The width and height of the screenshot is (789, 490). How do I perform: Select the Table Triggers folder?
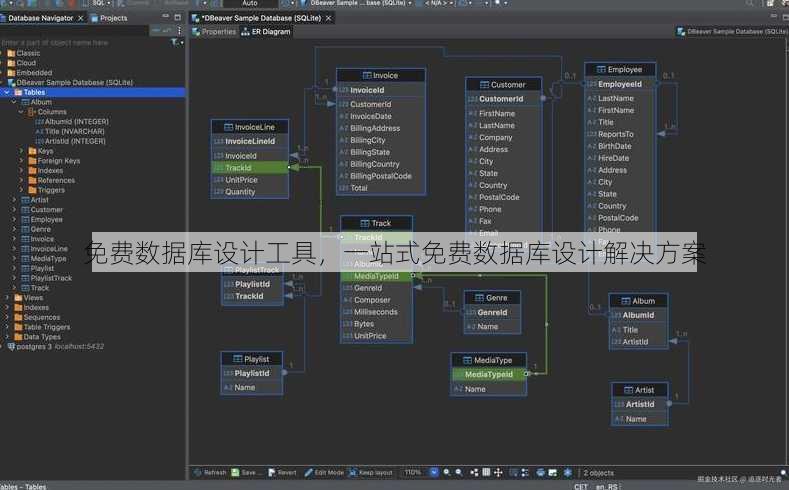pos(42,327)
